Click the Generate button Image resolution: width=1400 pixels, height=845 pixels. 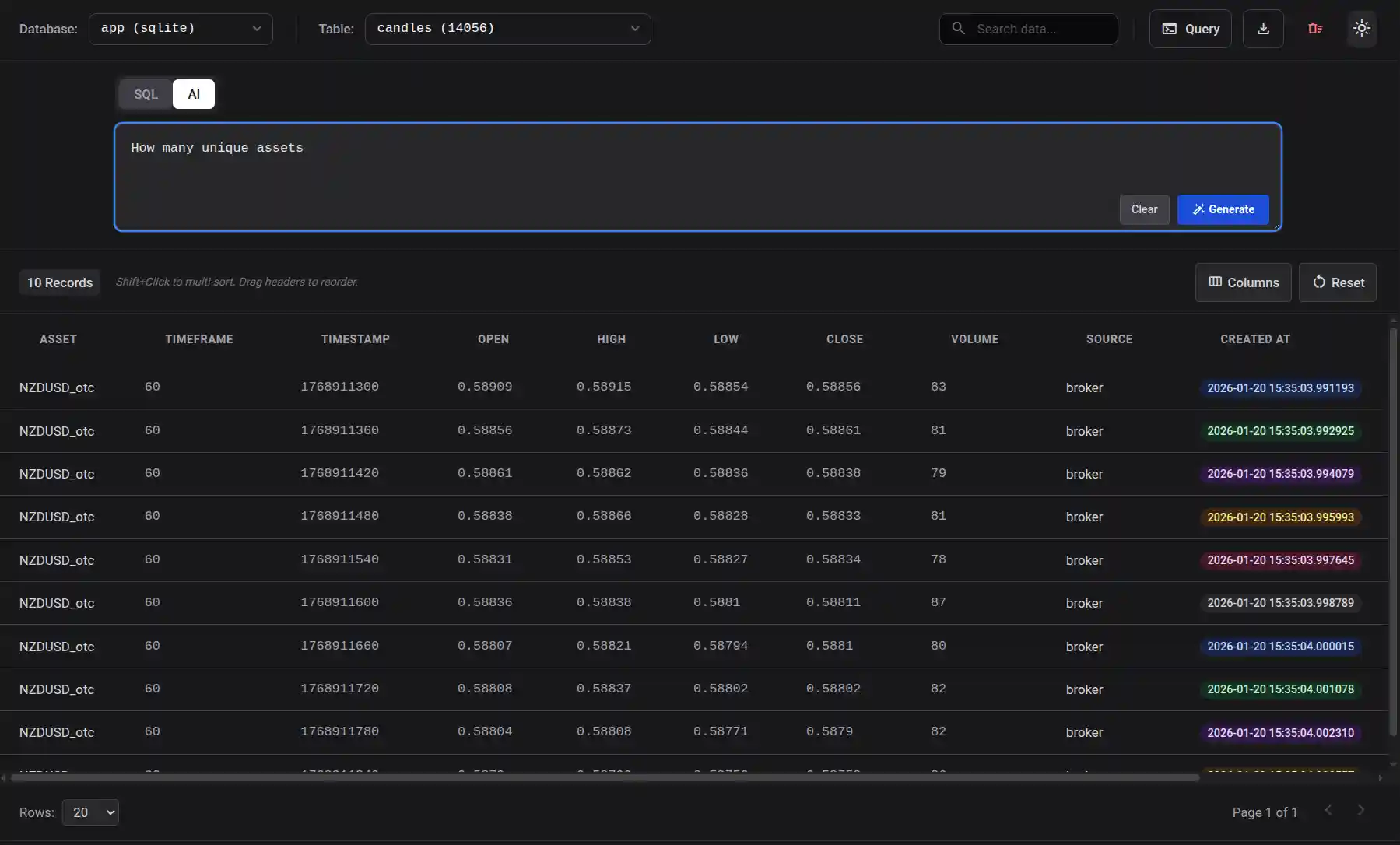1222,209
